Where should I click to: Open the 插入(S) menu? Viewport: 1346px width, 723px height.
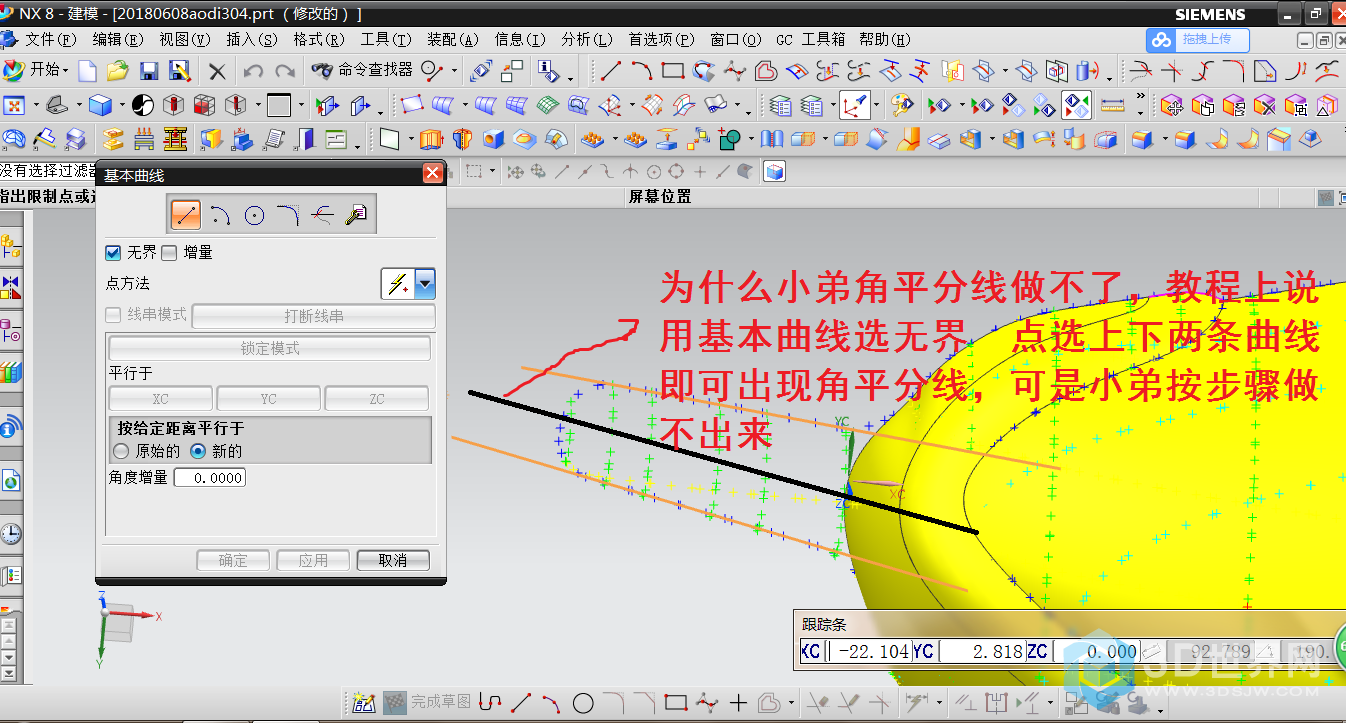[252, 39]
